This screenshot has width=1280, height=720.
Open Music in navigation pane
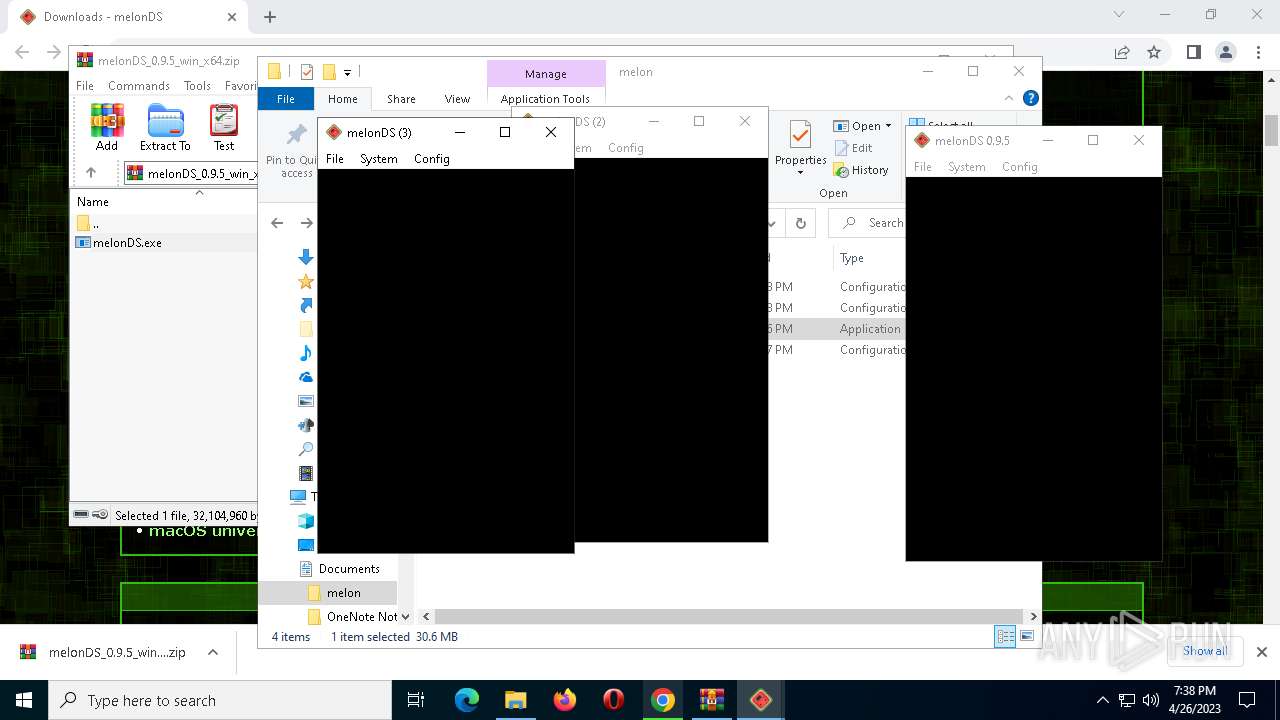click(x=306, y=353)
